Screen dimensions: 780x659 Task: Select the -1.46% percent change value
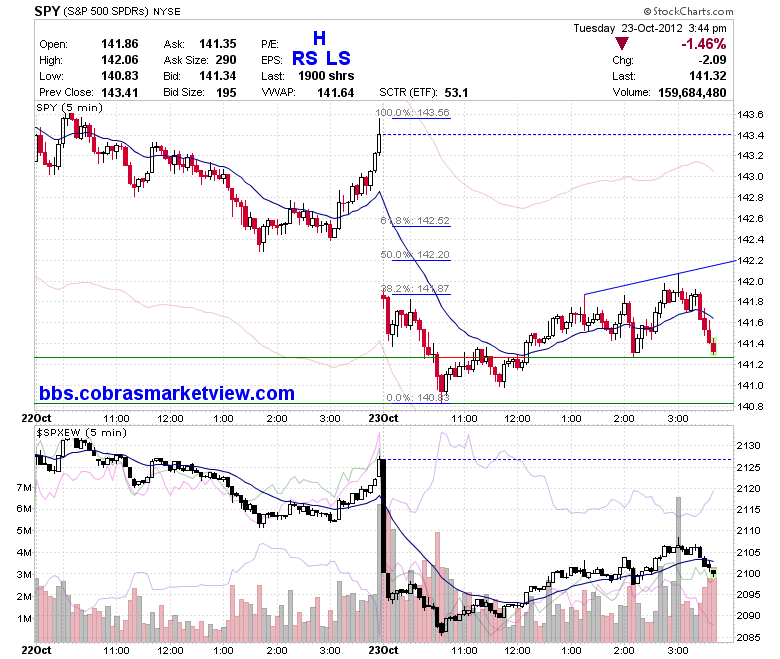pos(703,44)
